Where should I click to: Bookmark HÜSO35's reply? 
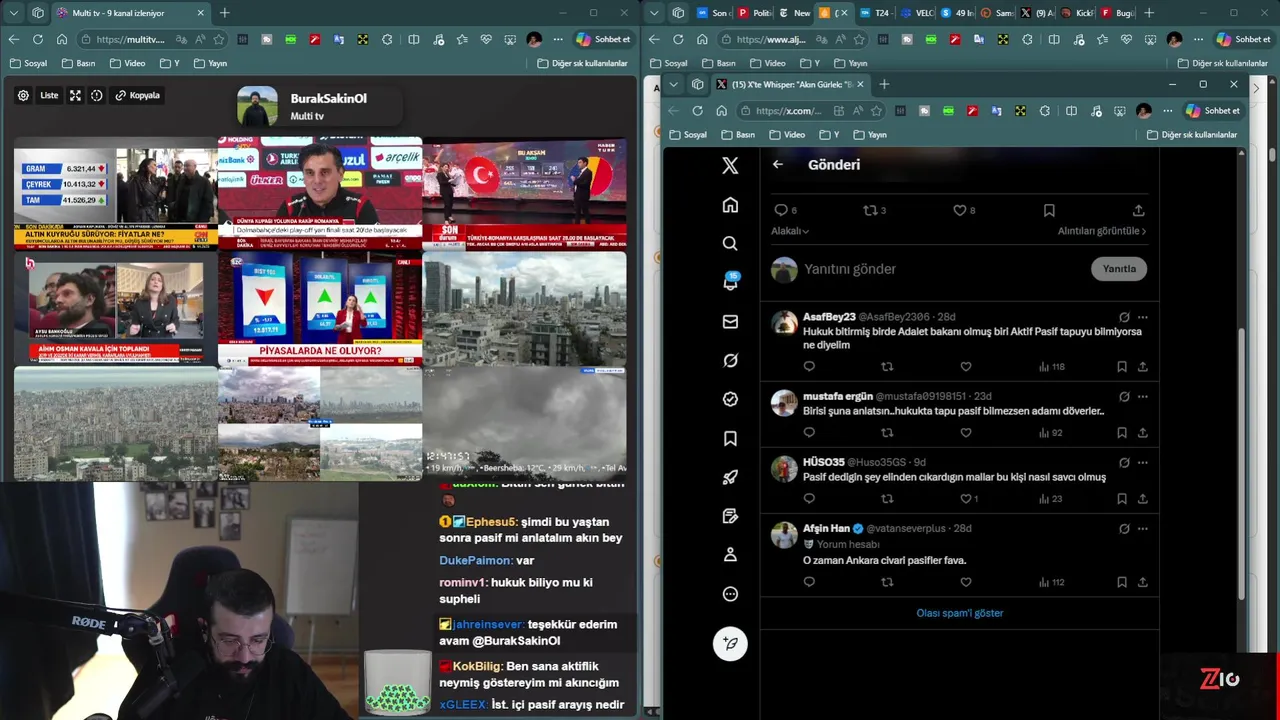(x=1122, y=498)
